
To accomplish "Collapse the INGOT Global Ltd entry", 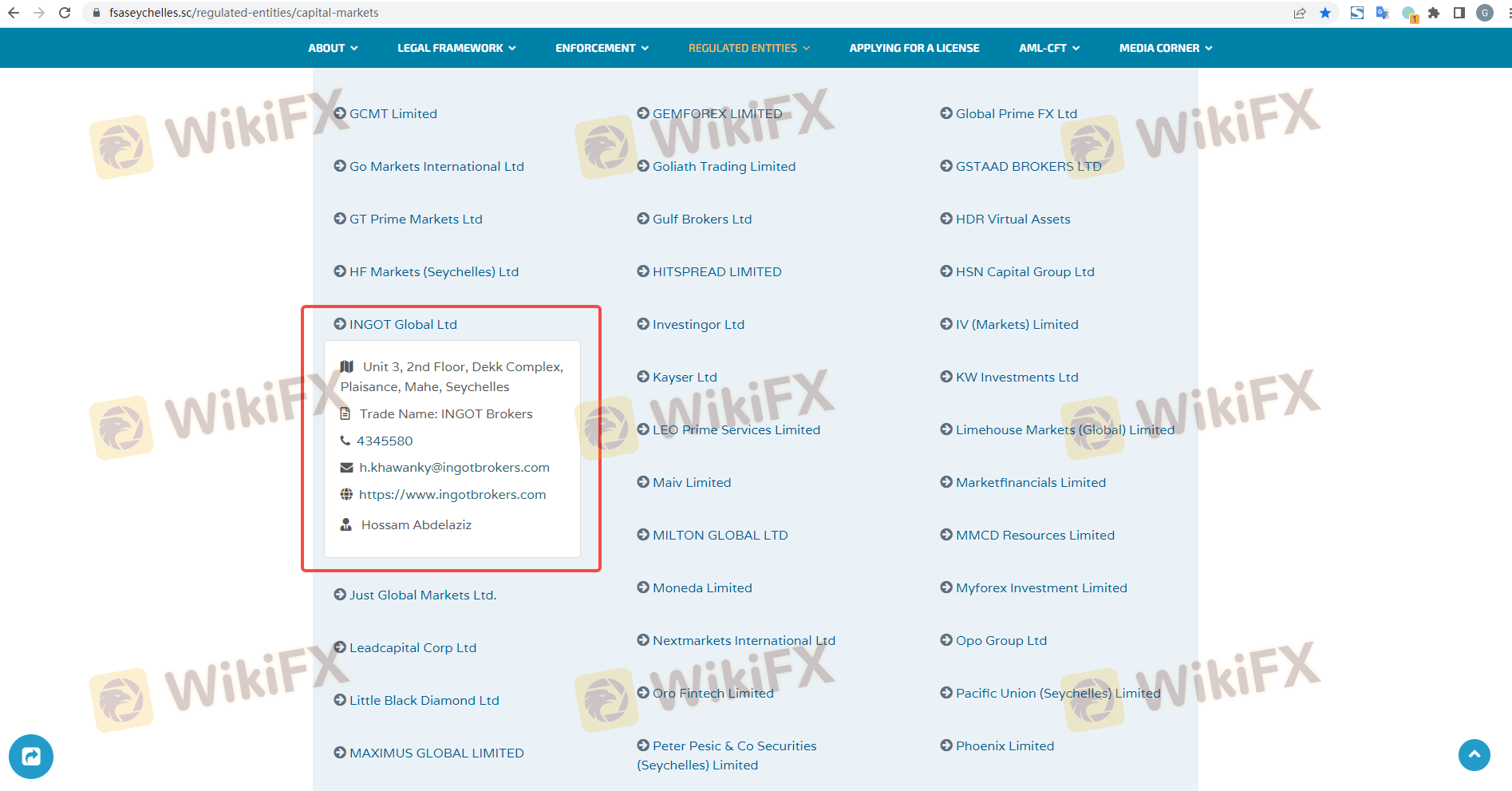I will 402,324.
